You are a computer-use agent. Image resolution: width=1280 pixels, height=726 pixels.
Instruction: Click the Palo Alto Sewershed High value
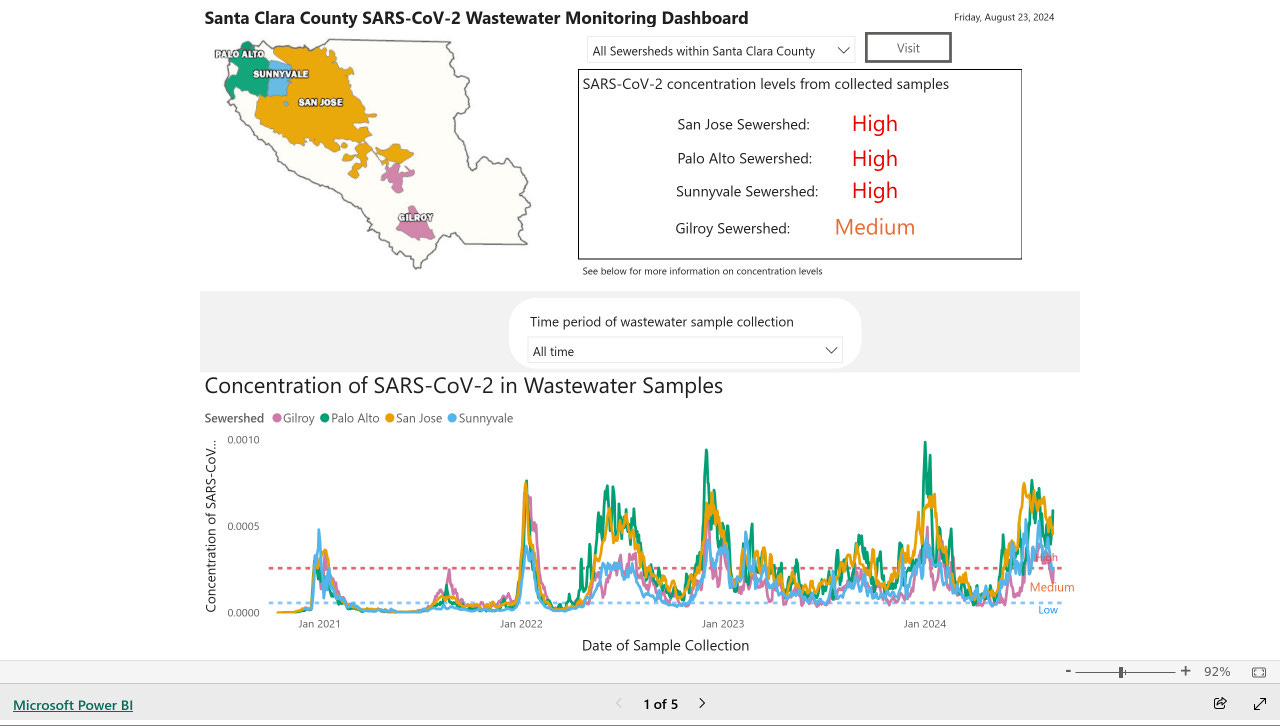pos(875,159)
